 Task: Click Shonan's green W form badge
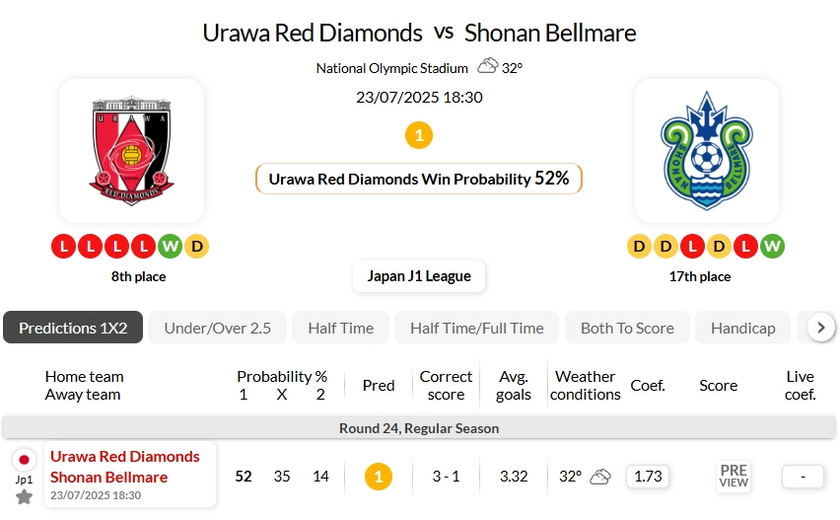click(x=771, y=246)
